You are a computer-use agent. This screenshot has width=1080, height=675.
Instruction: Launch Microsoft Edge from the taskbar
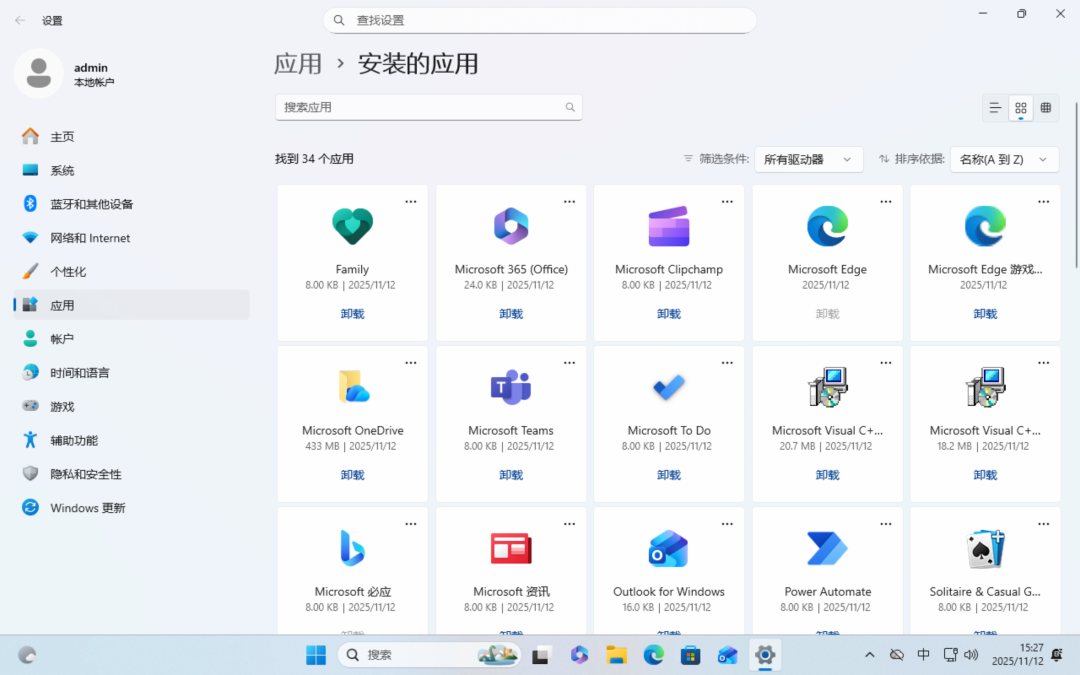(x=654, y=655)
